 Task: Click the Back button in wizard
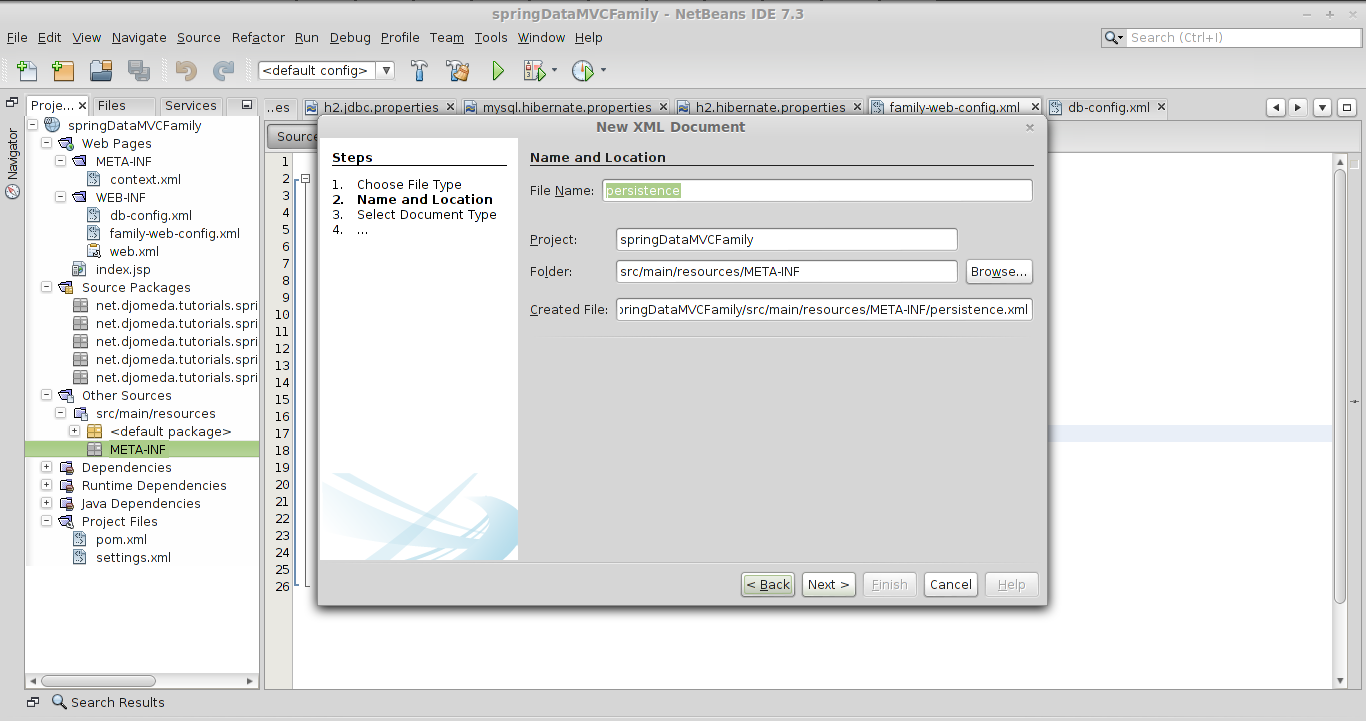pyautogui.click(x=768, y=585)
